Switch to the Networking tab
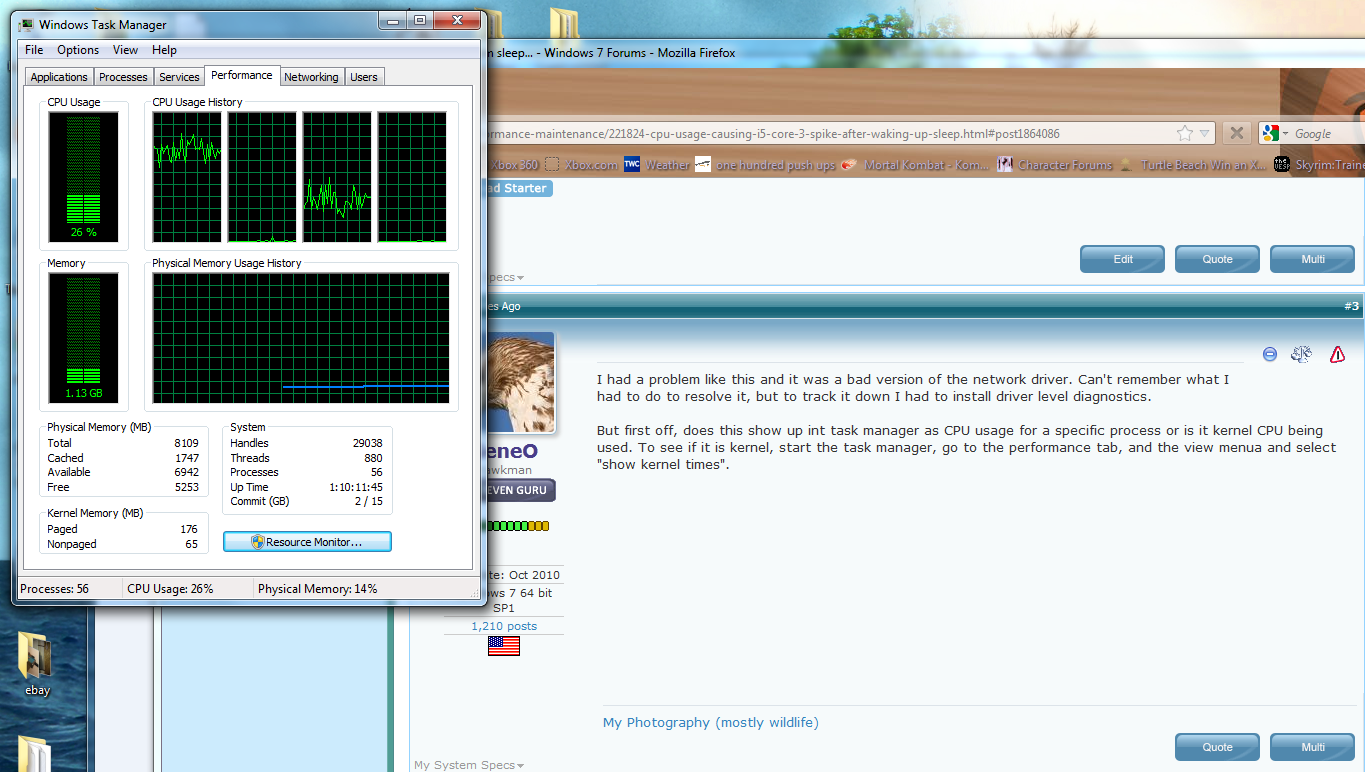 point(311,77)
